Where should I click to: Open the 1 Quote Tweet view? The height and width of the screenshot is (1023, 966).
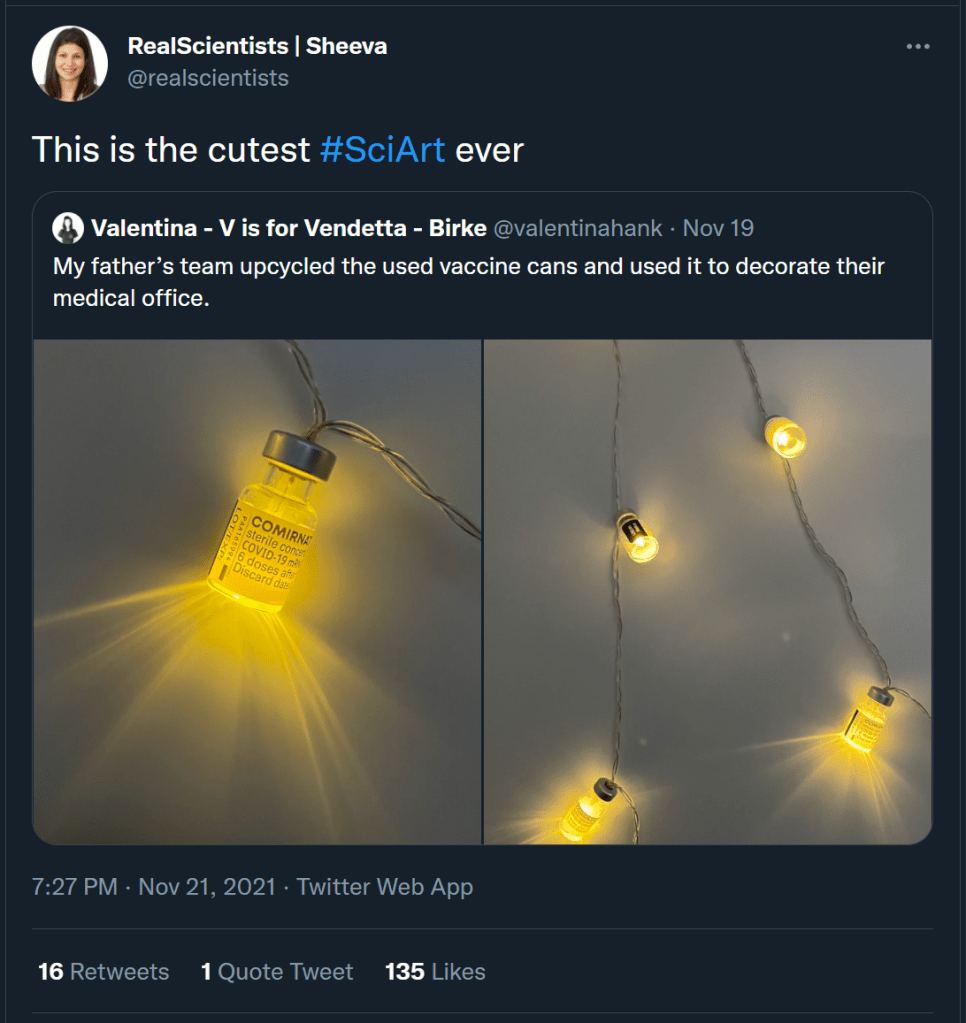point(277,971)
